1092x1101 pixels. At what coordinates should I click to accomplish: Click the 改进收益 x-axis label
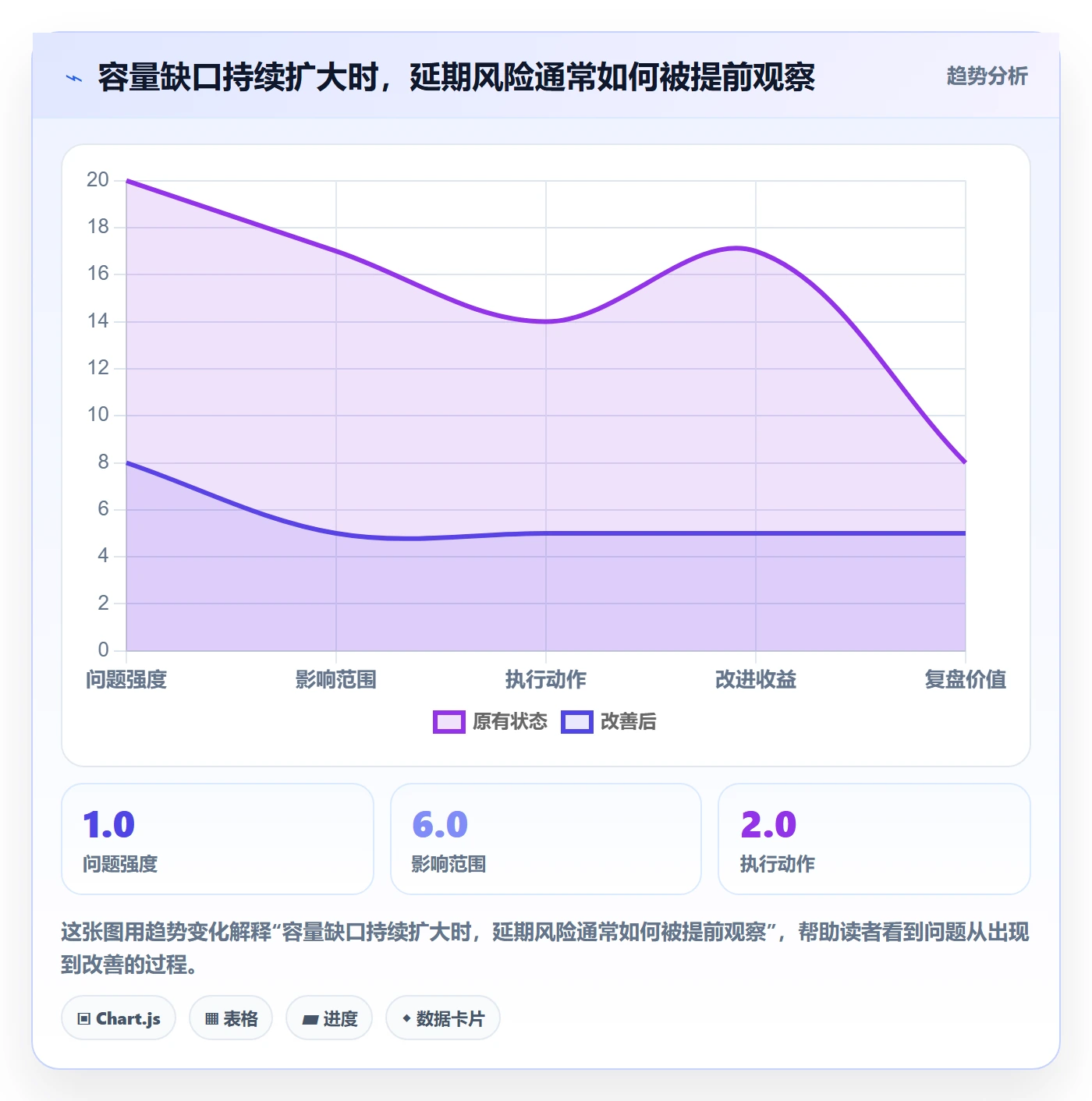(756, 680)
